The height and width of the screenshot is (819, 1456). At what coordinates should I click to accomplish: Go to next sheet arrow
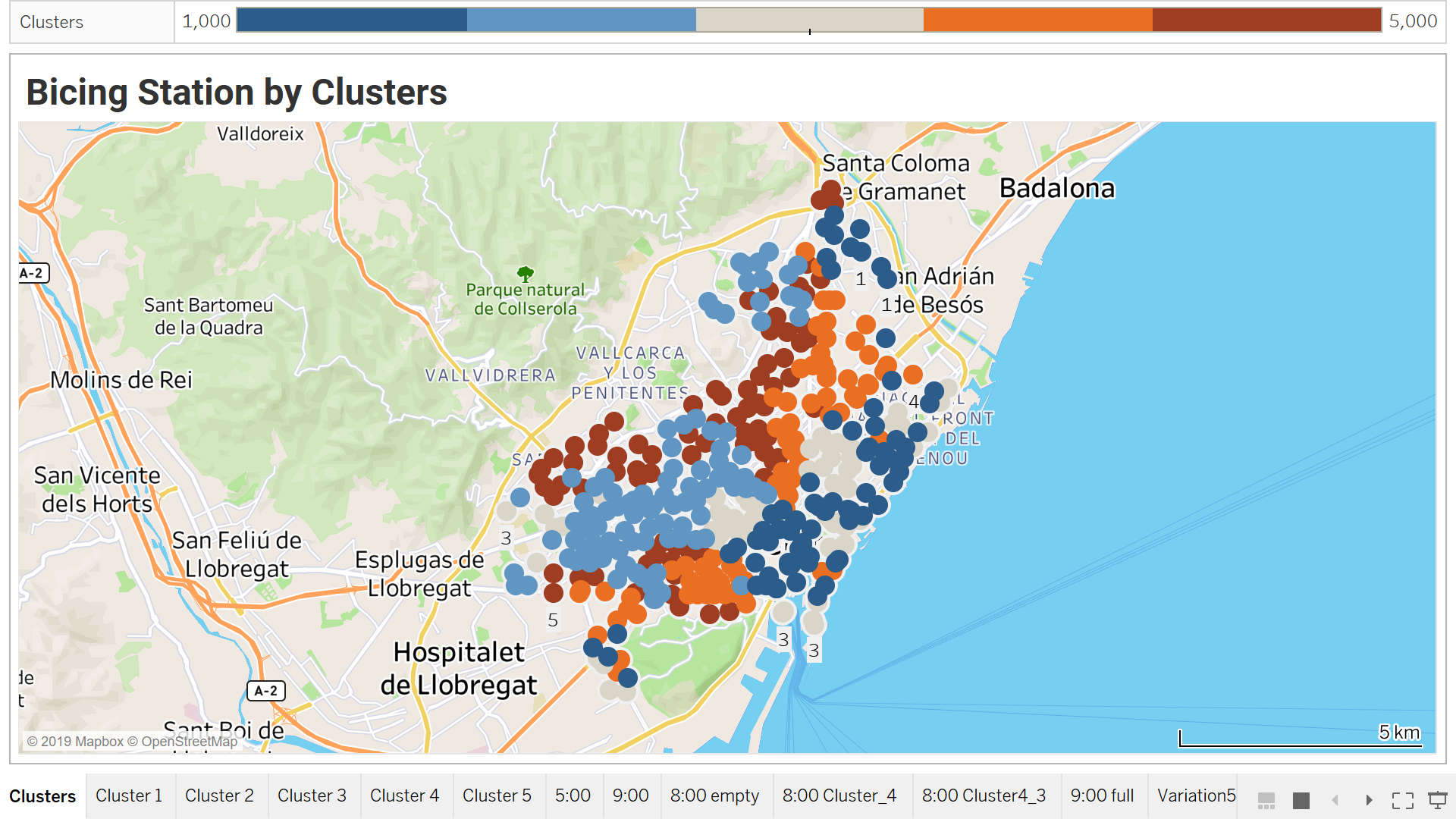[x=1369, y=800]
